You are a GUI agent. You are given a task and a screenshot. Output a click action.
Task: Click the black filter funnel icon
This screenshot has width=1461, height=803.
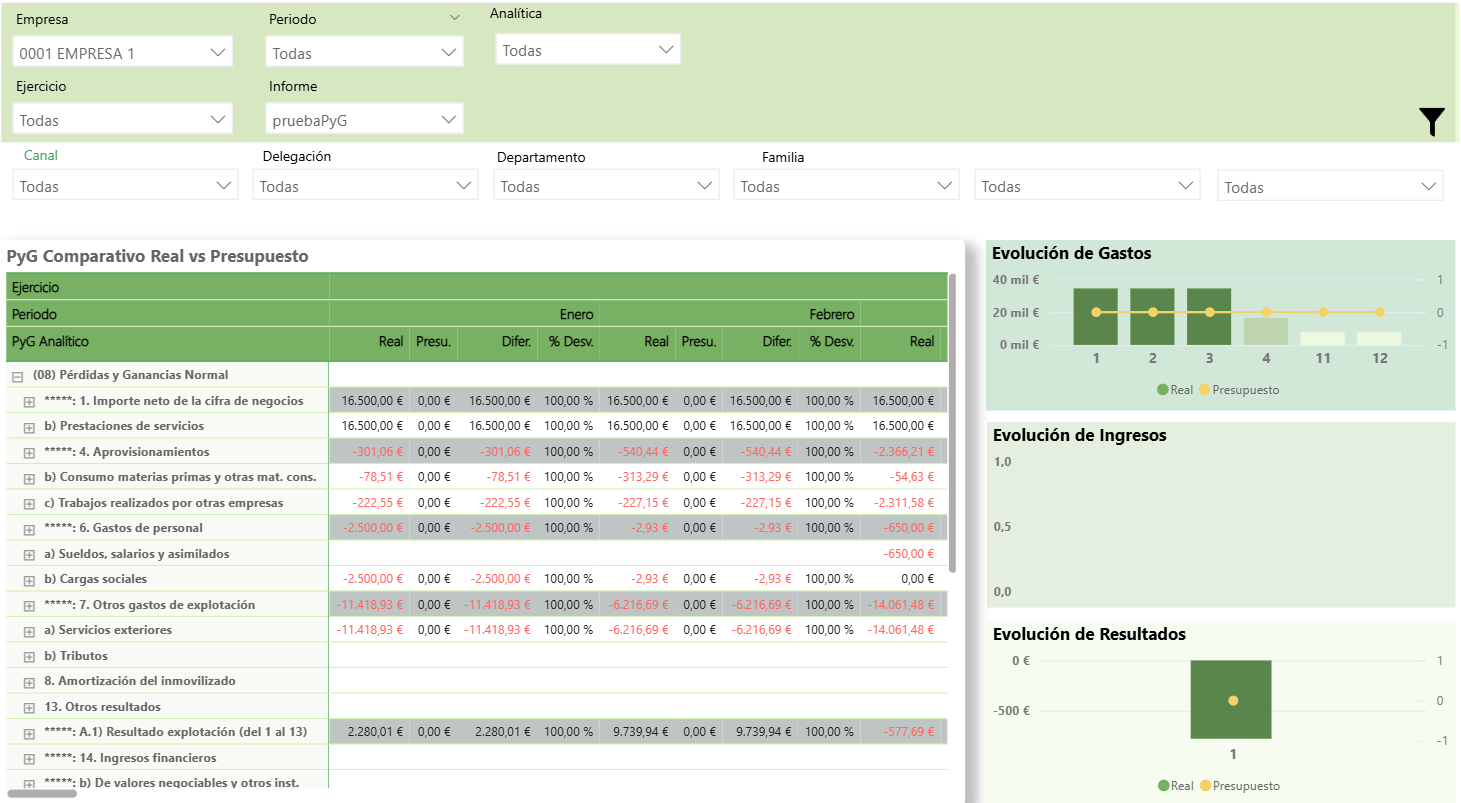click(x=1432, y=121)
